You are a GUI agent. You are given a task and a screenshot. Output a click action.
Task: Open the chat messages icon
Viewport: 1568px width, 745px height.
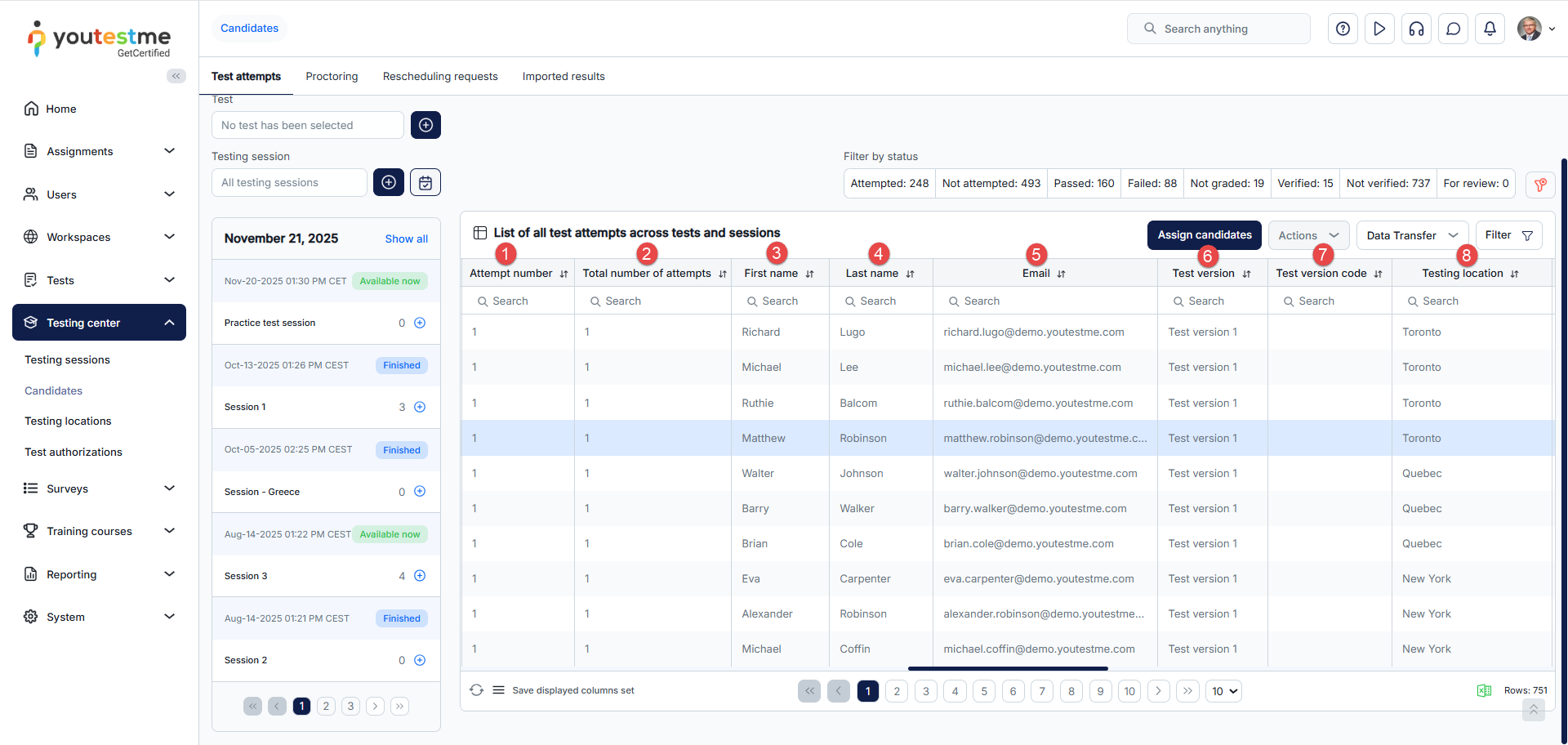(x=1453, y=29)
